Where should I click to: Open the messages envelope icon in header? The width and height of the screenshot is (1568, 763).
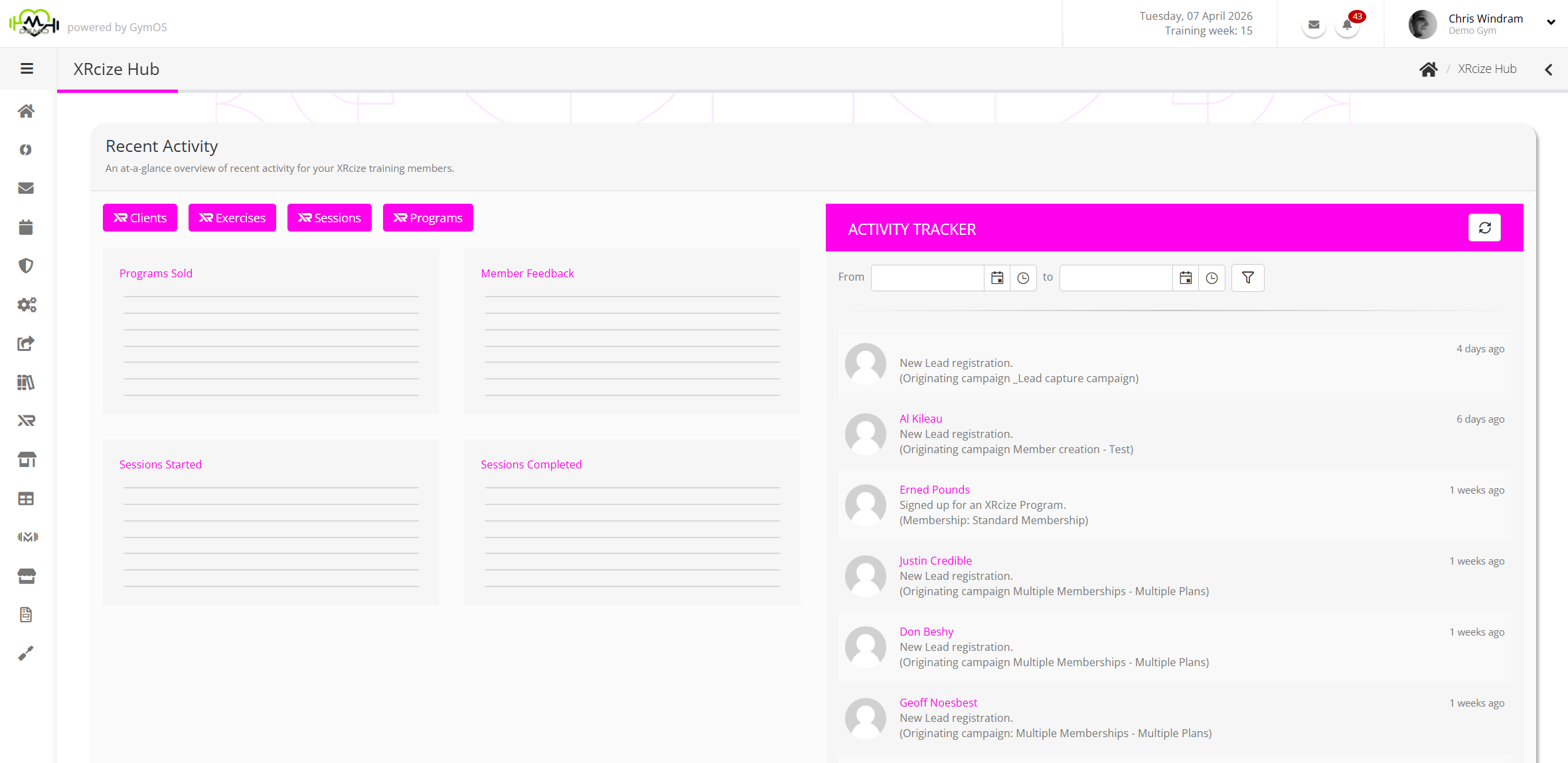tap(1313, 25)
